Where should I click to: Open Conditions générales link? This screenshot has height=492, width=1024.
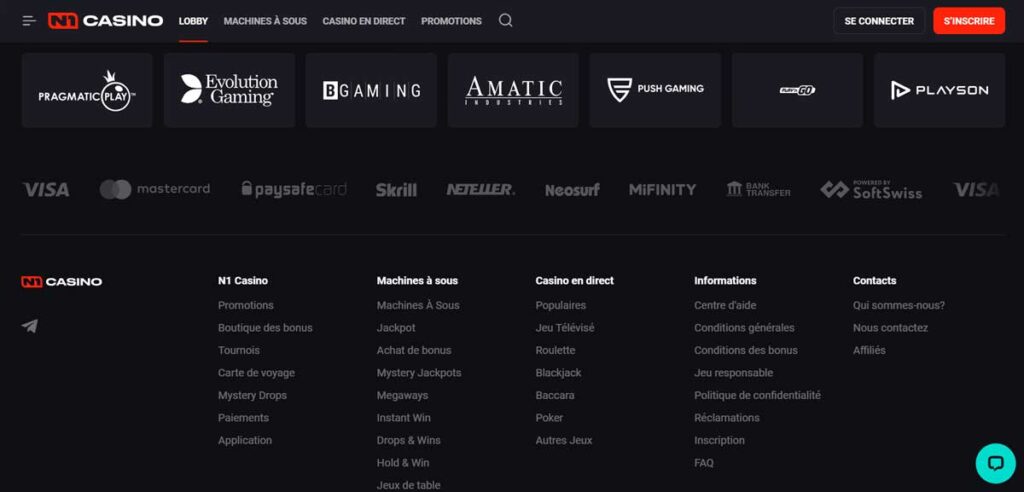(744, 328)
